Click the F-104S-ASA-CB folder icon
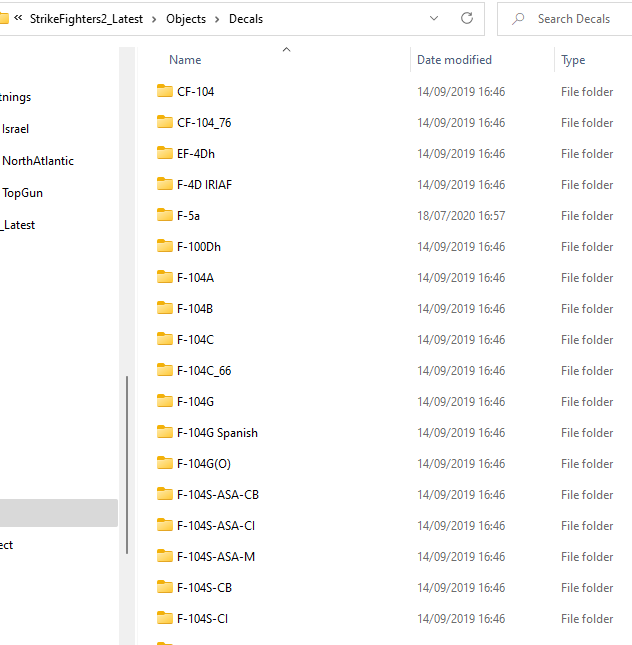This screenshot has height=645, width=632. pyautogui.click(x=165, y=494)
